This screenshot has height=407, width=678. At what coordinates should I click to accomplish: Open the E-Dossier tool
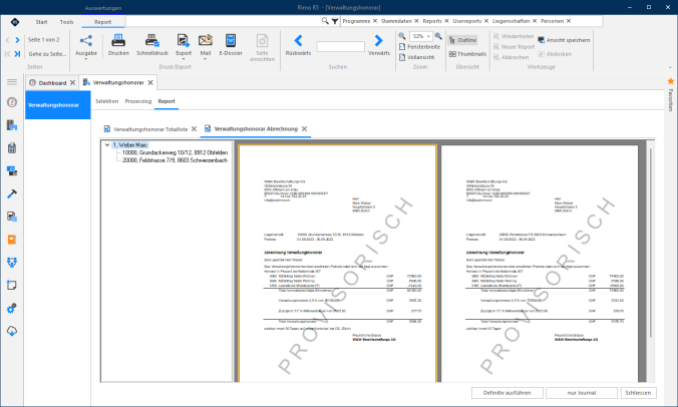(230, 45)
